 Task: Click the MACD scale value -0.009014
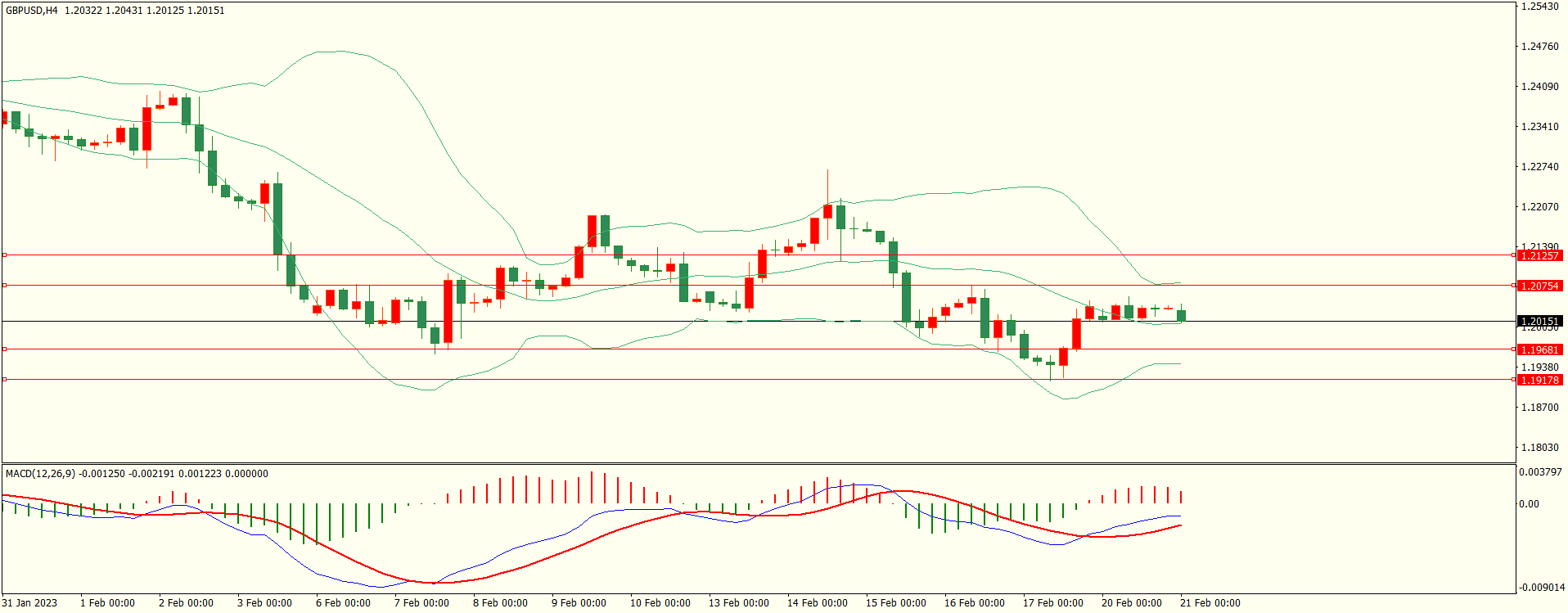pyautogui.click(x=1540, y=587)
